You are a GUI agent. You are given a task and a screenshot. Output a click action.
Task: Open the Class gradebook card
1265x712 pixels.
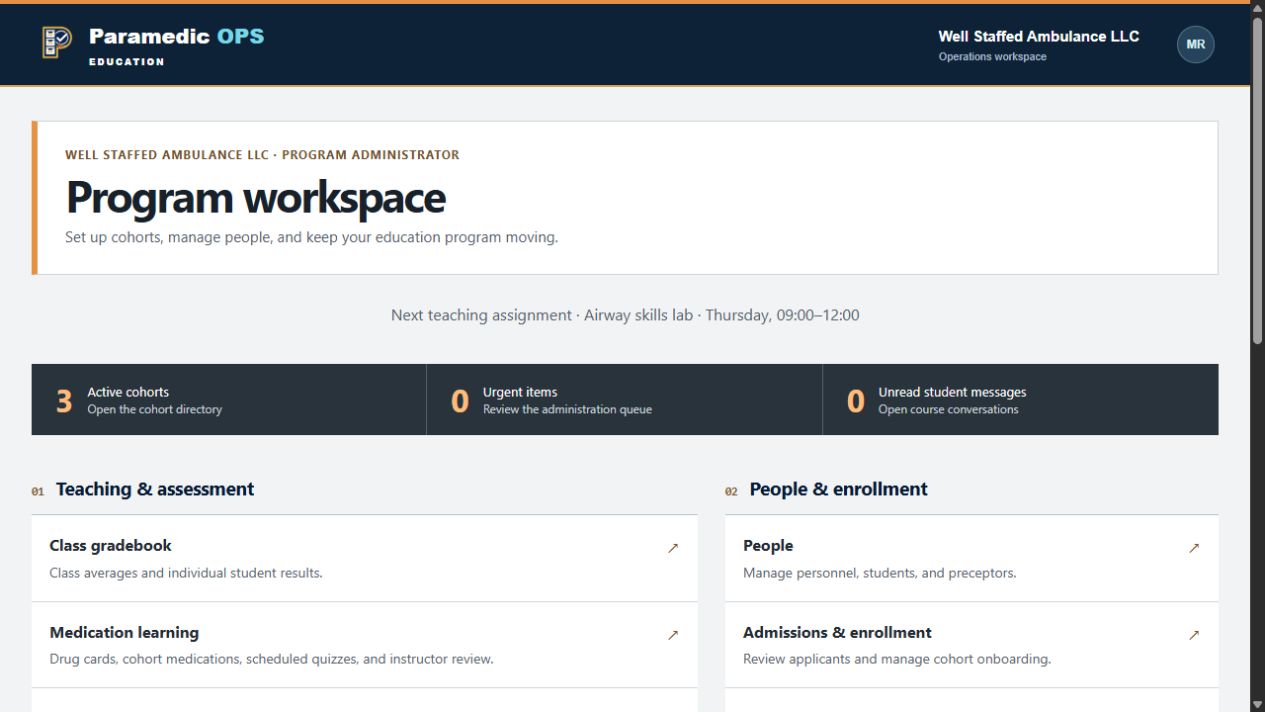(365, 559)
